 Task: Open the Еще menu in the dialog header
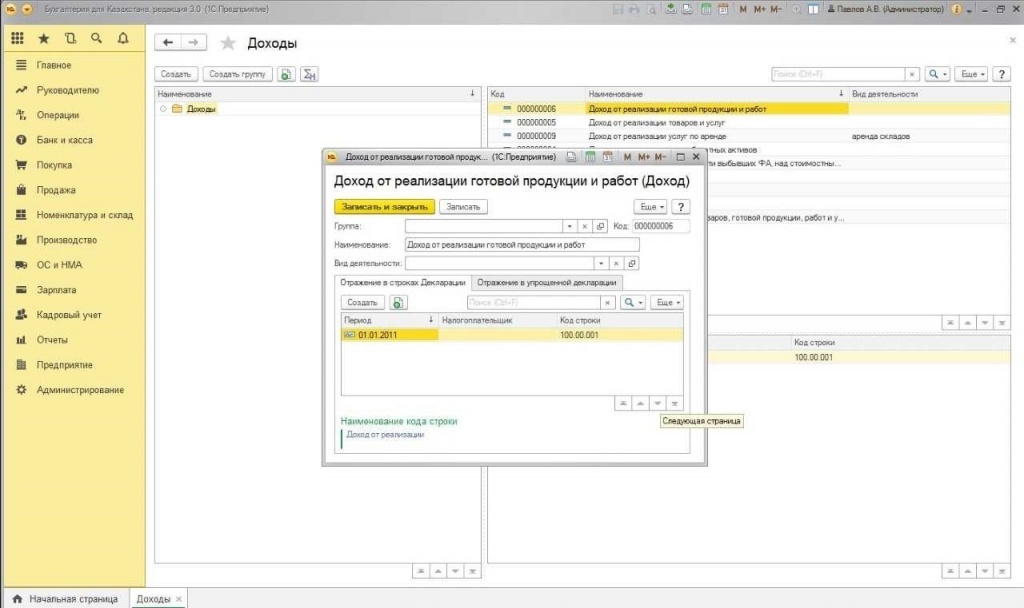(651, 206)
